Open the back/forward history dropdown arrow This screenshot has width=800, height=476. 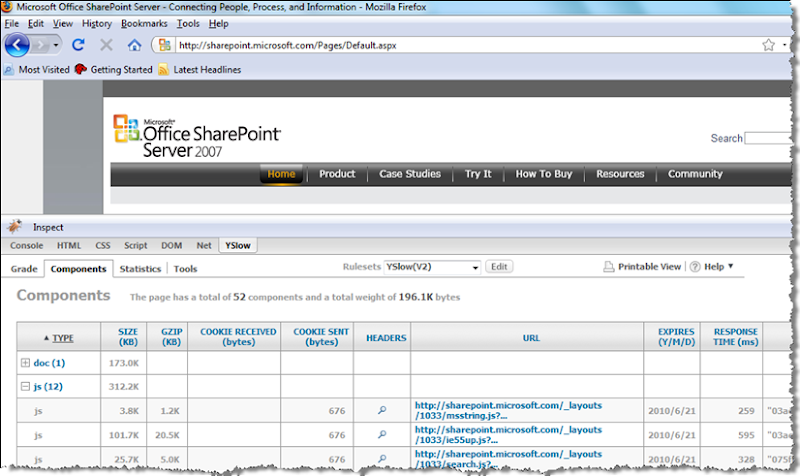(56, 45)
